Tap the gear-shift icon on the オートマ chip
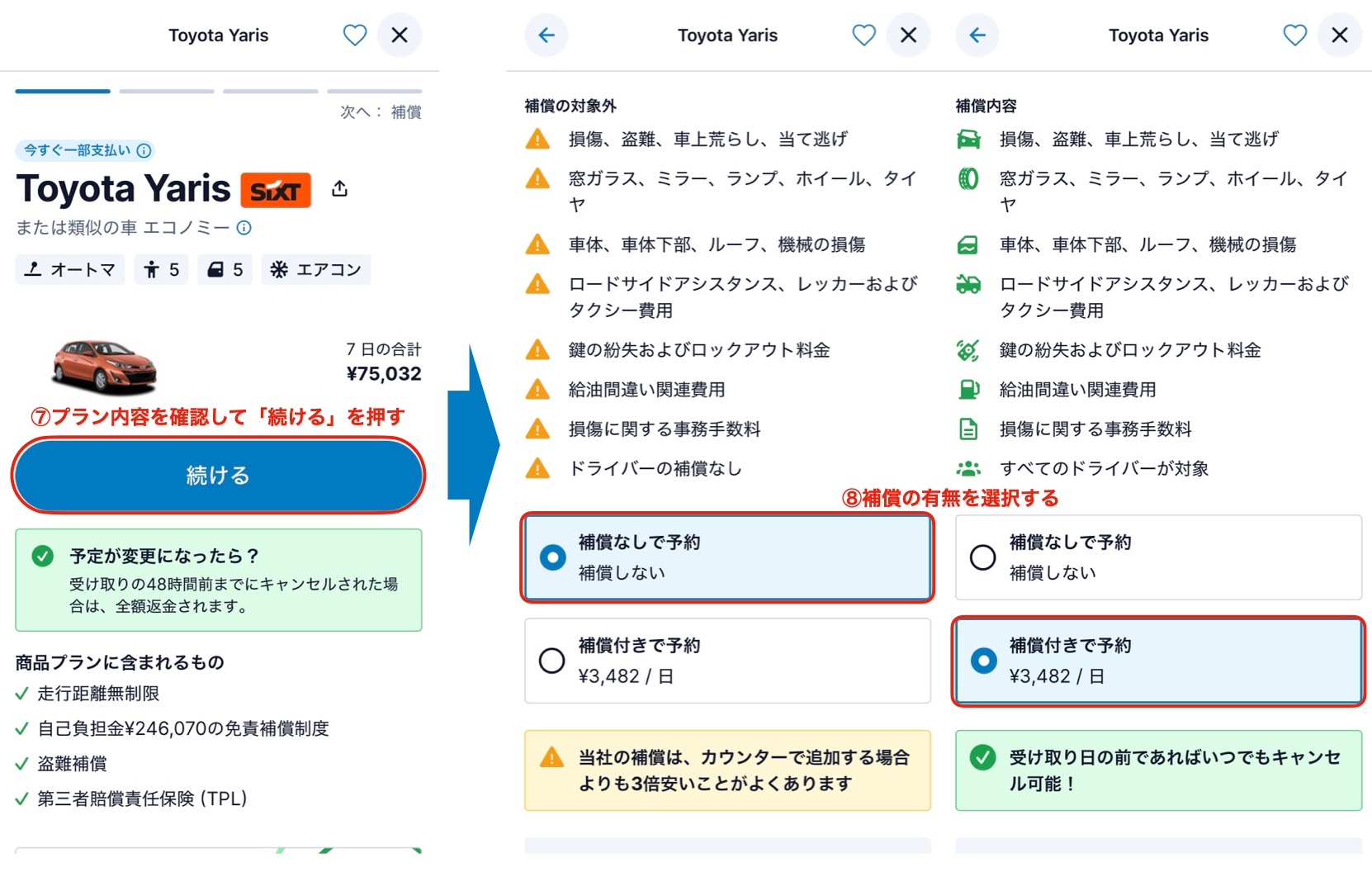Screen dimensions: 1372x891 pos(32,269)
